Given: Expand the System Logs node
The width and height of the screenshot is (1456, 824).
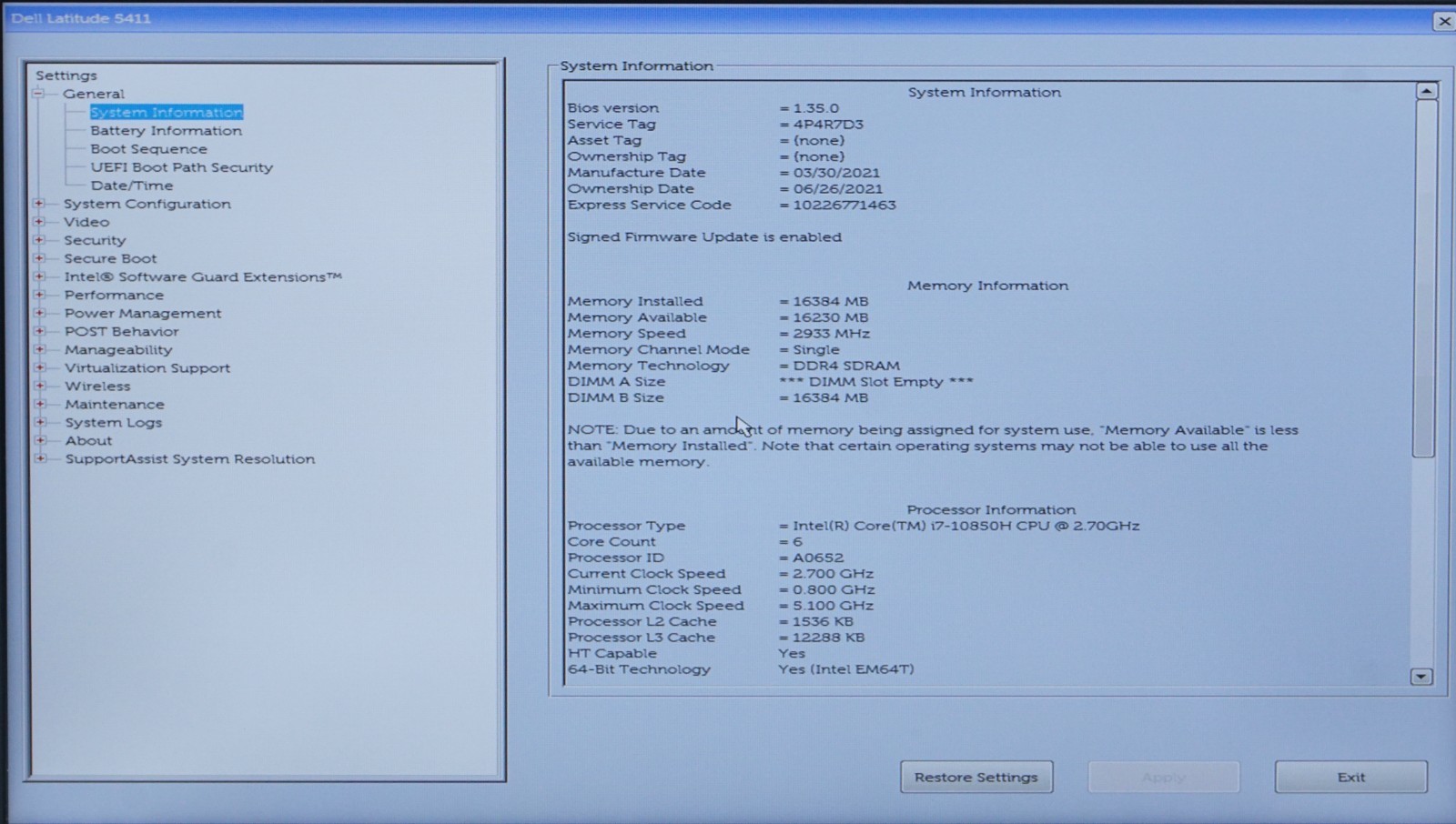Looking at the screenshot, I should point(40,422).
